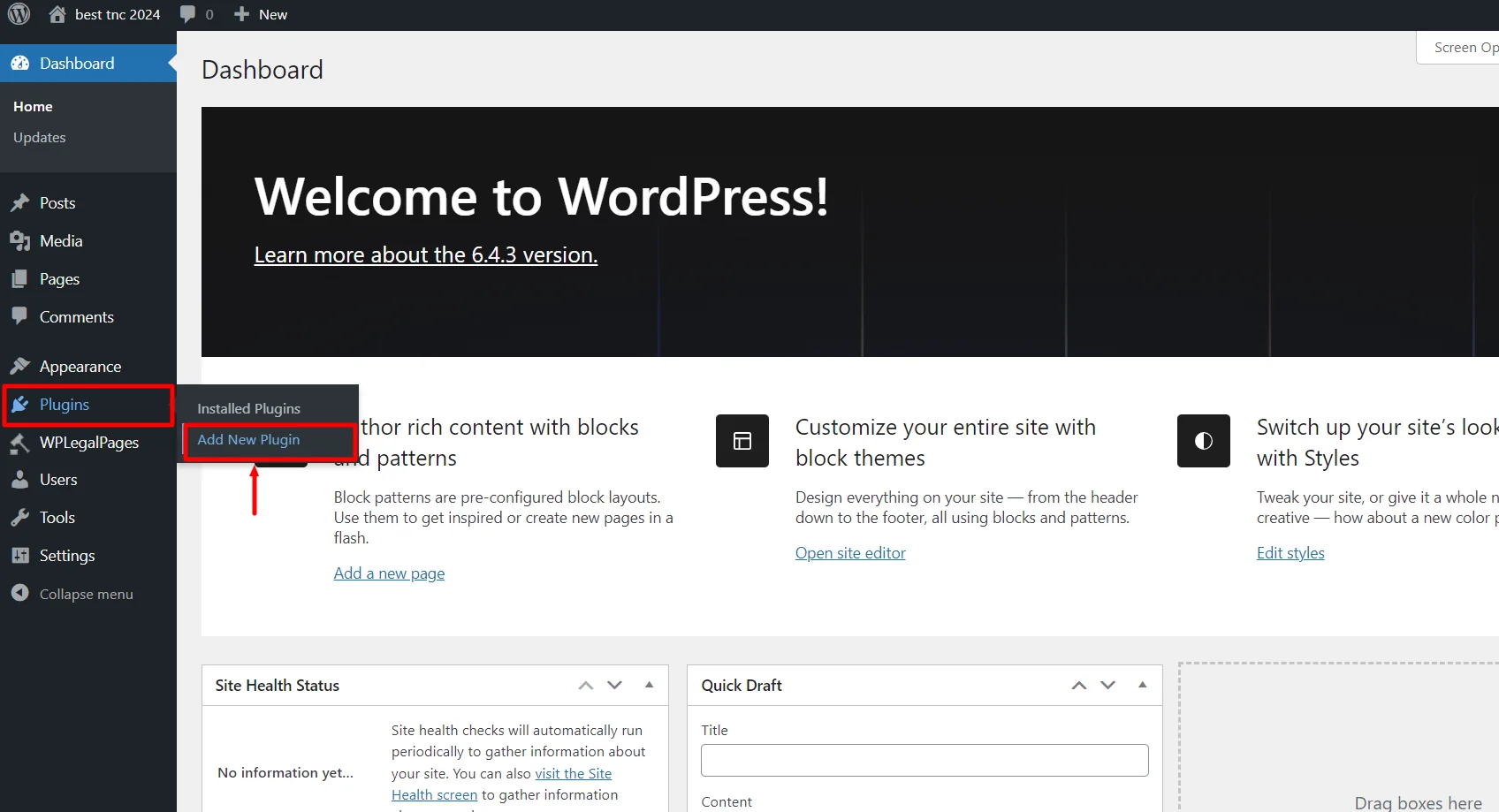Select Add New Plugin in the submenu
Image resolution: width=1499 pixels, height=812 pixels.
tap(247, 440)
